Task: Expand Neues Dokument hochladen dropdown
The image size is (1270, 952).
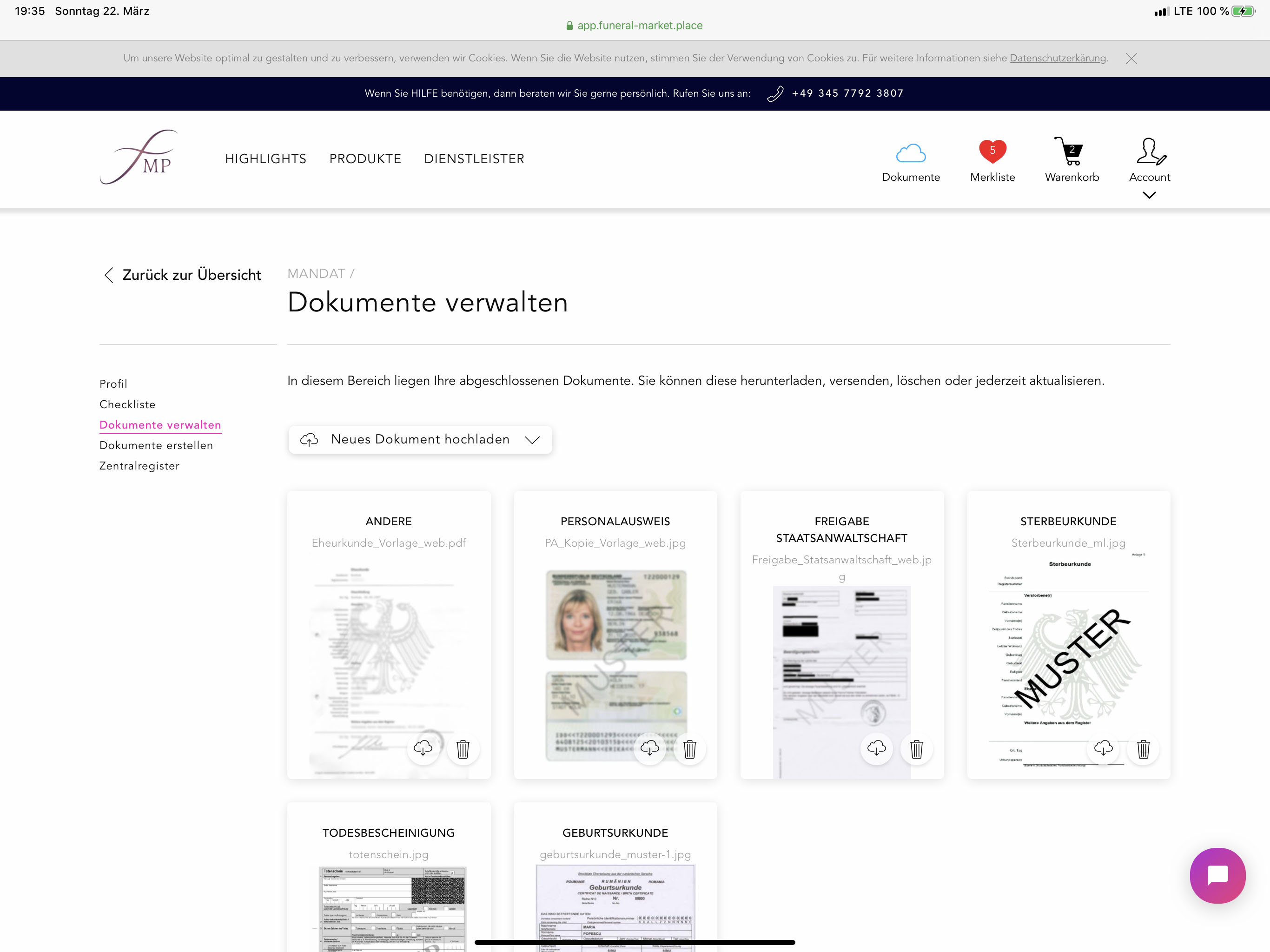Action: pyautogui.click(x=420, y=440)
